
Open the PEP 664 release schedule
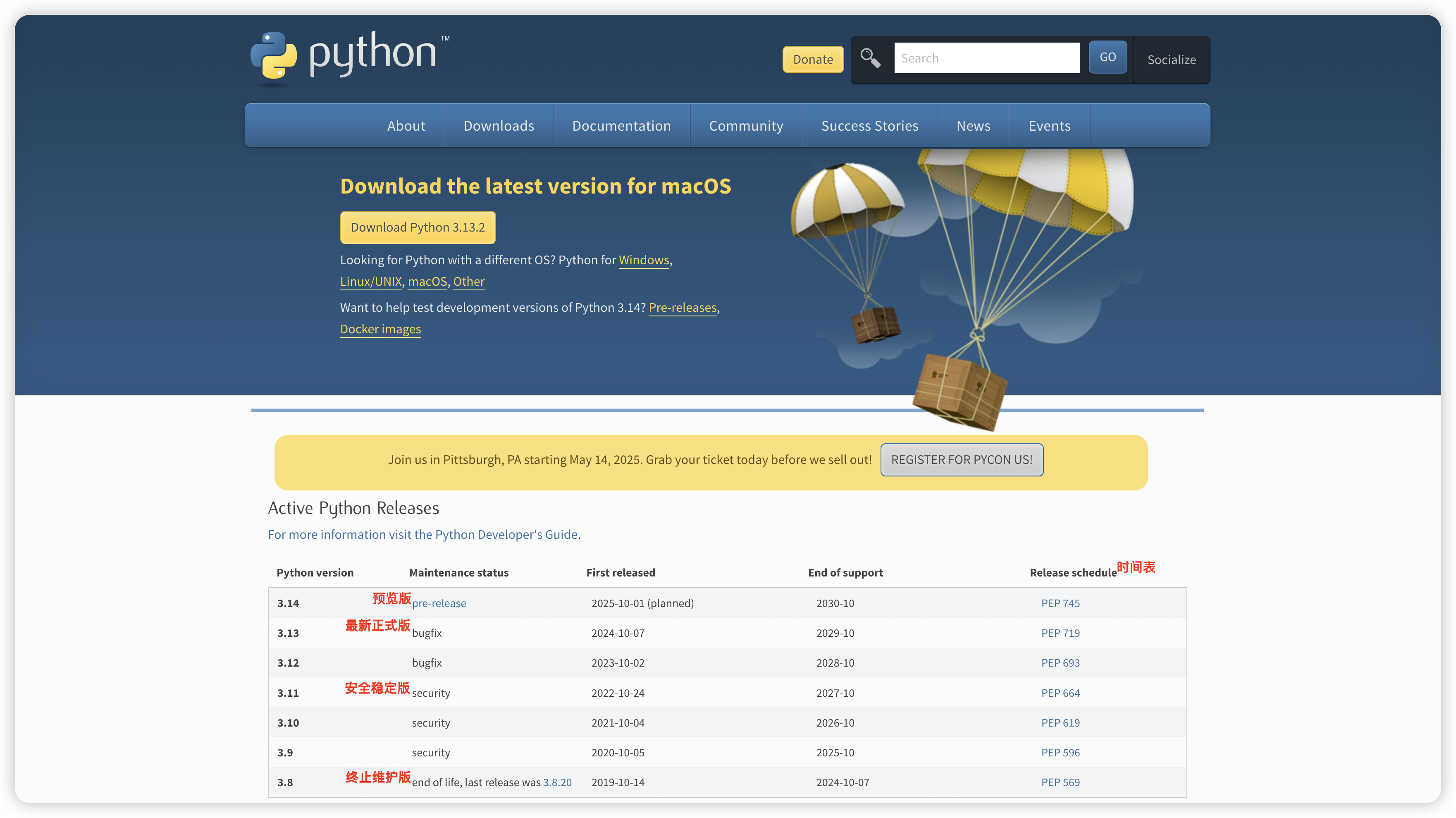pyautogui.click(x=1060, y=693)
